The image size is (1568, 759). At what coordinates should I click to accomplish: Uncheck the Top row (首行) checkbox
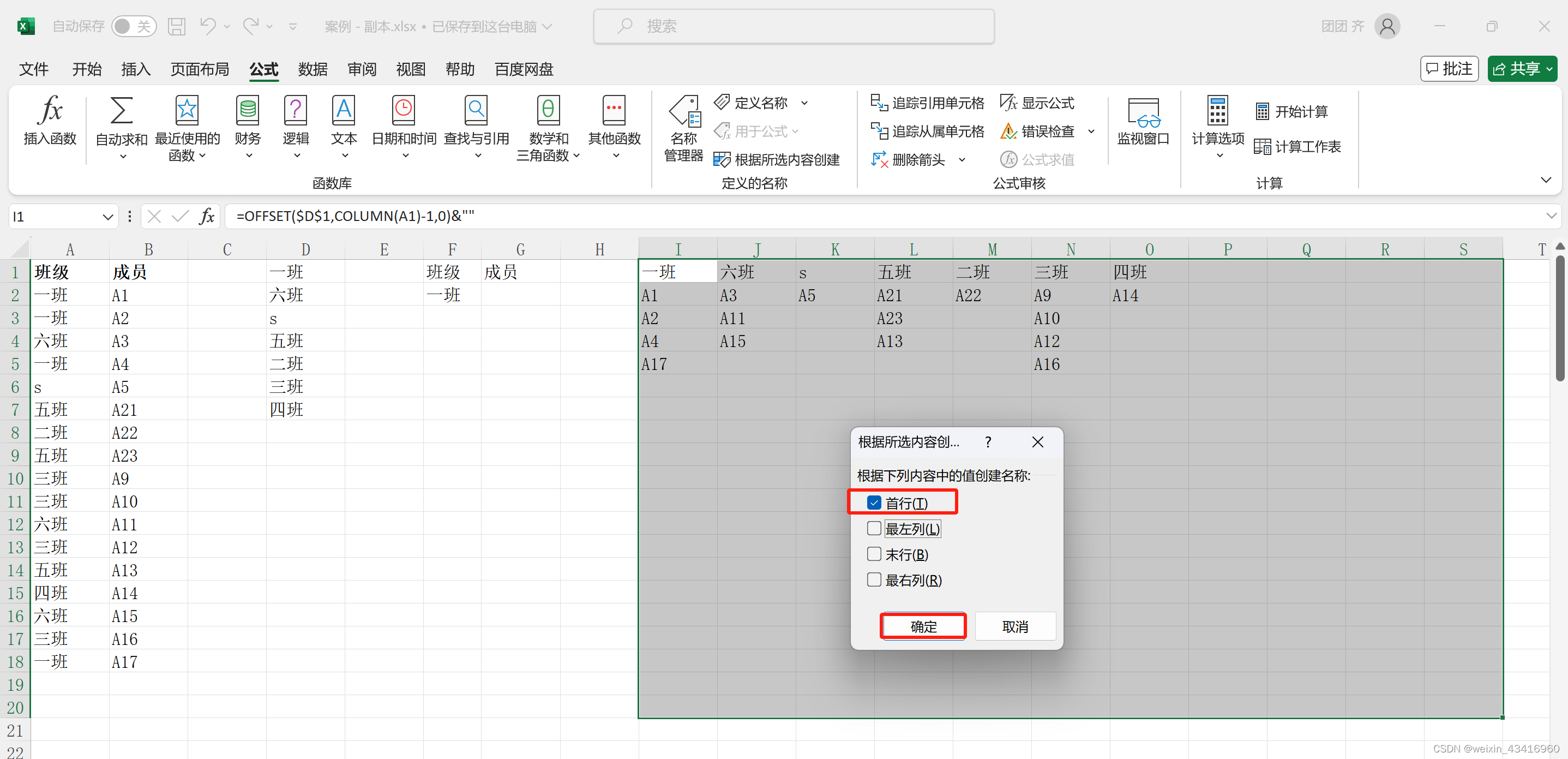[x=874, y=503]
